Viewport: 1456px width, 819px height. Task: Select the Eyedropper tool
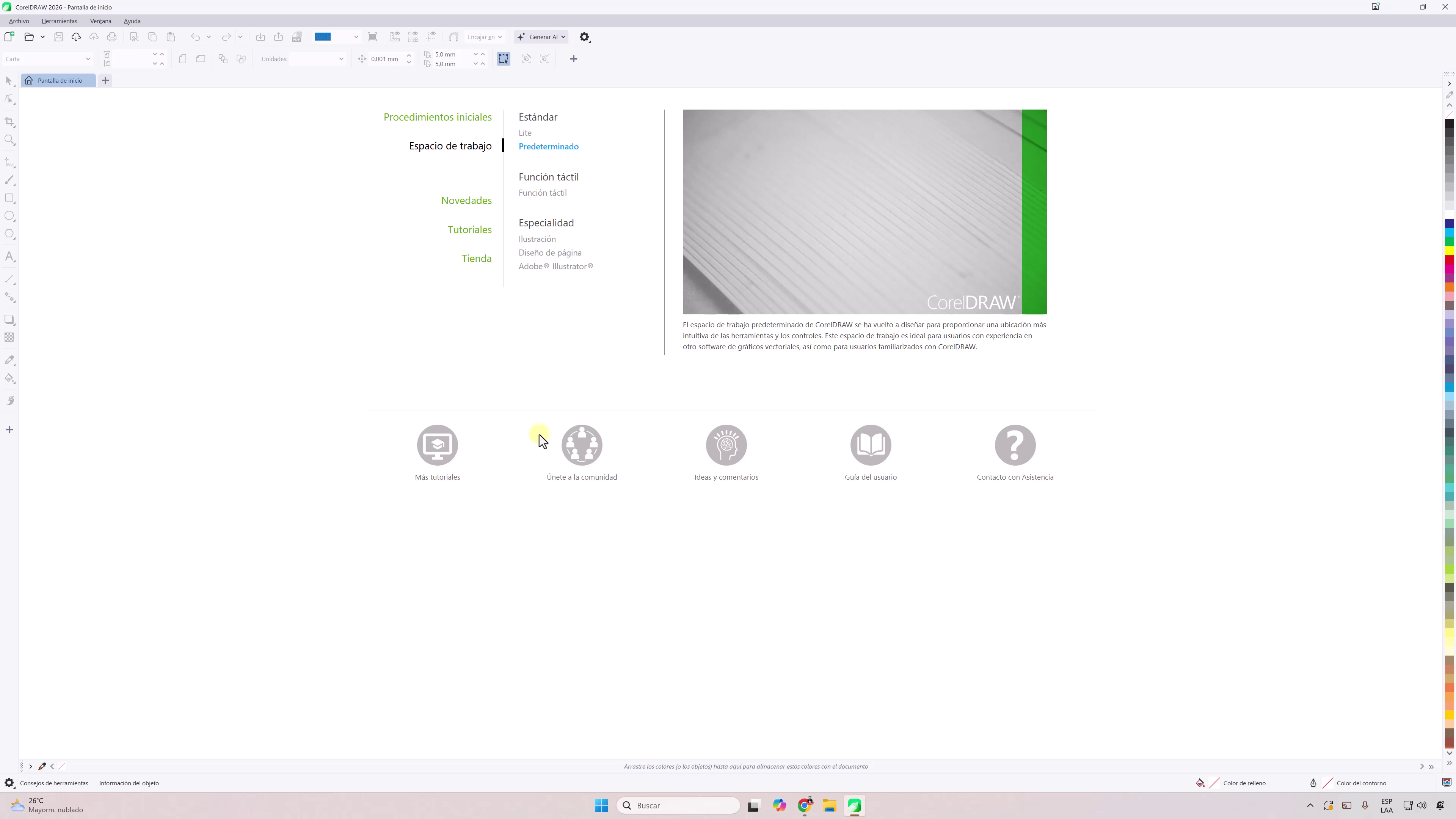(9, 360)
